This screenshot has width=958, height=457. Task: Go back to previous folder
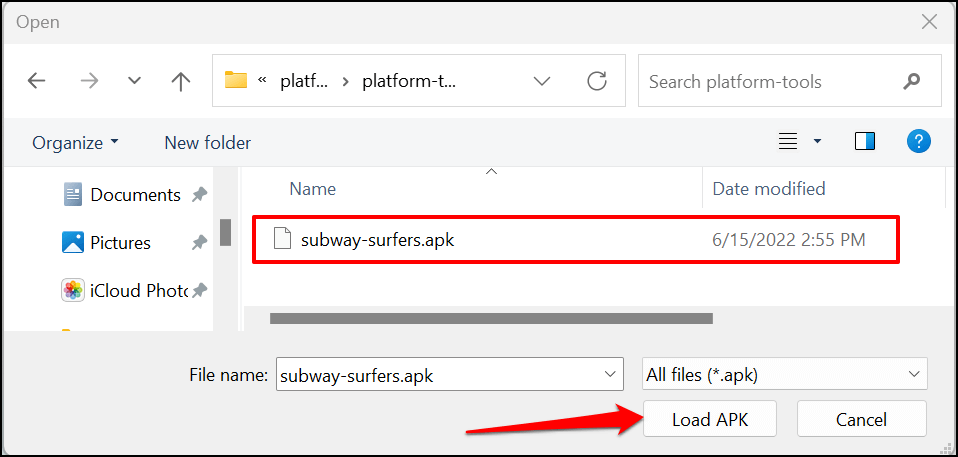(37, 82)
